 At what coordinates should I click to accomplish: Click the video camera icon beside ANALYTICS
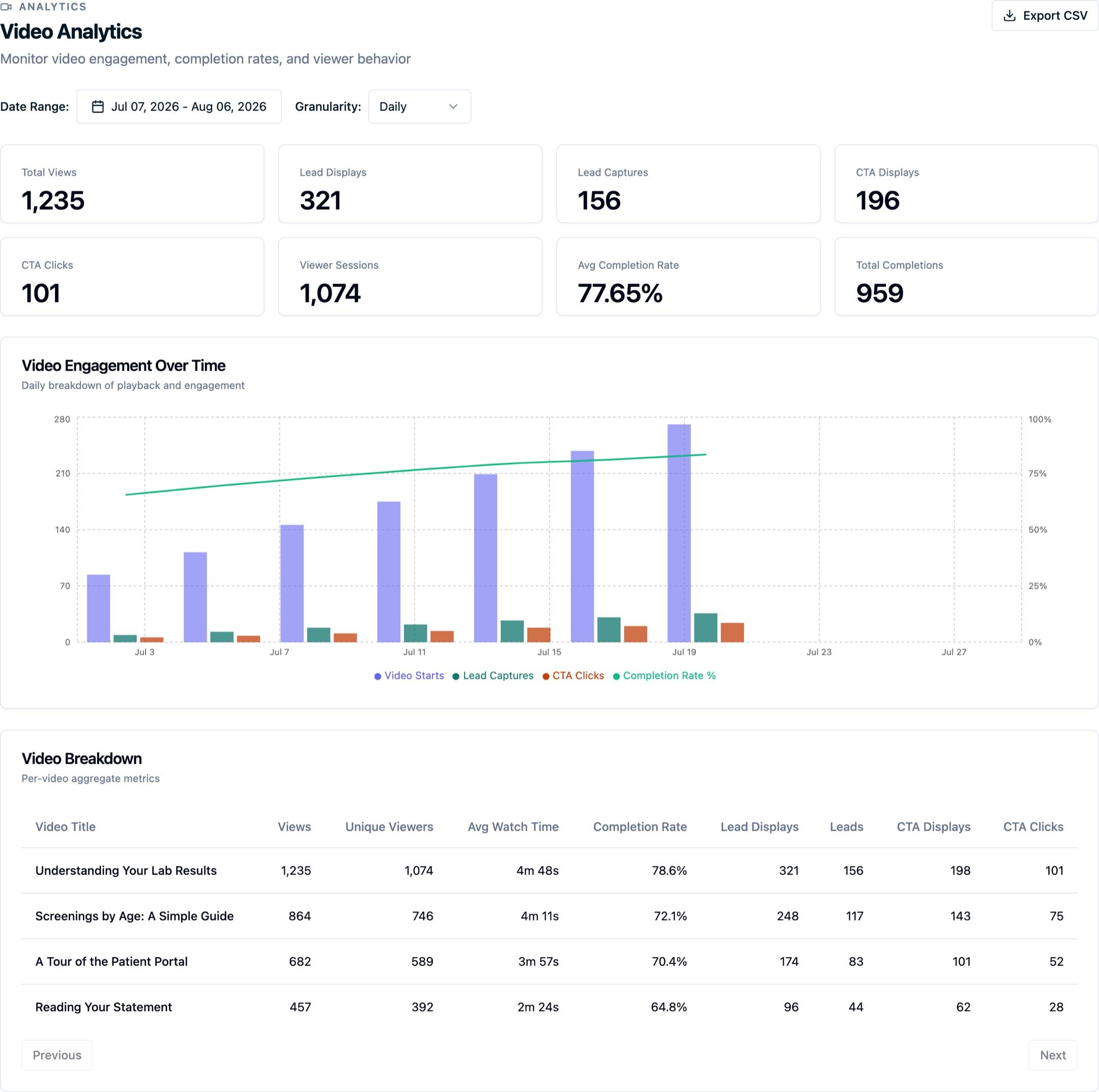6,7
